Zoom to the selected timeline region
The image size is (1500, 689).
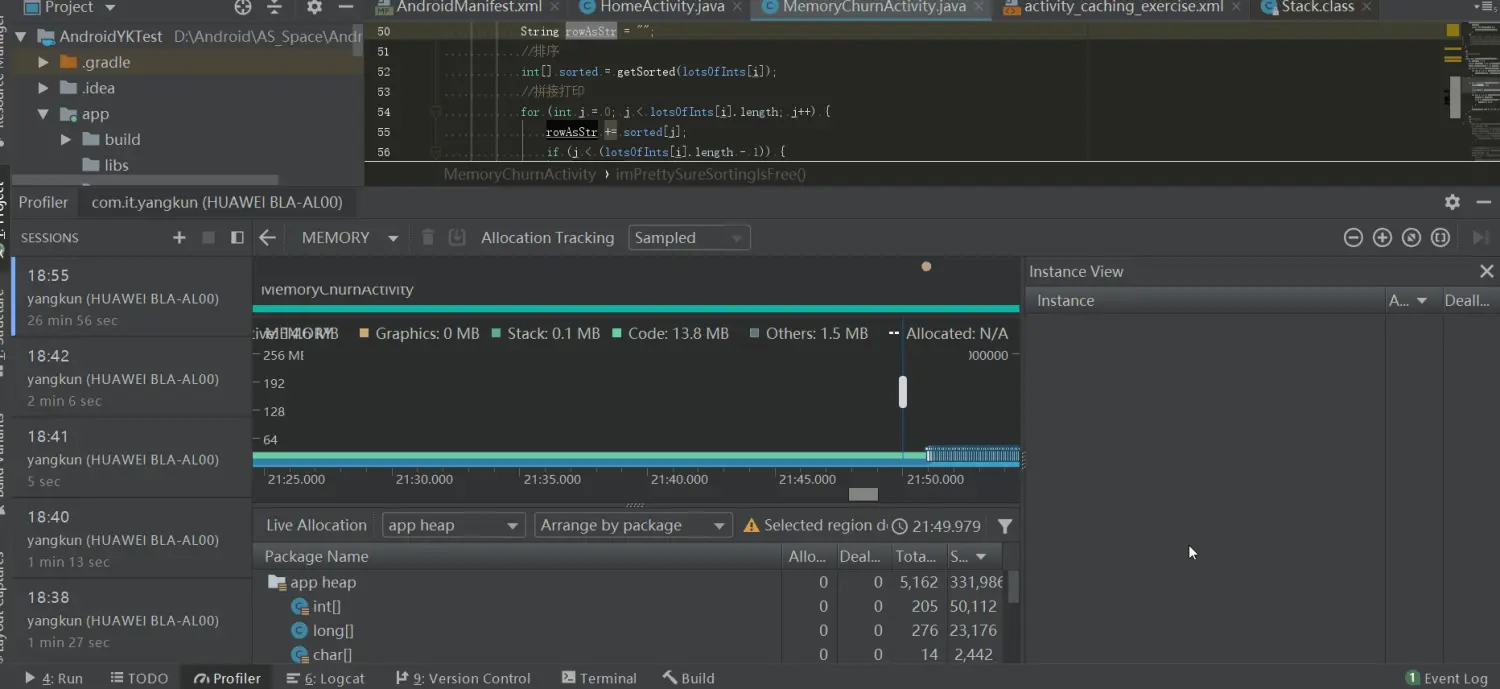pos(1440,237)
